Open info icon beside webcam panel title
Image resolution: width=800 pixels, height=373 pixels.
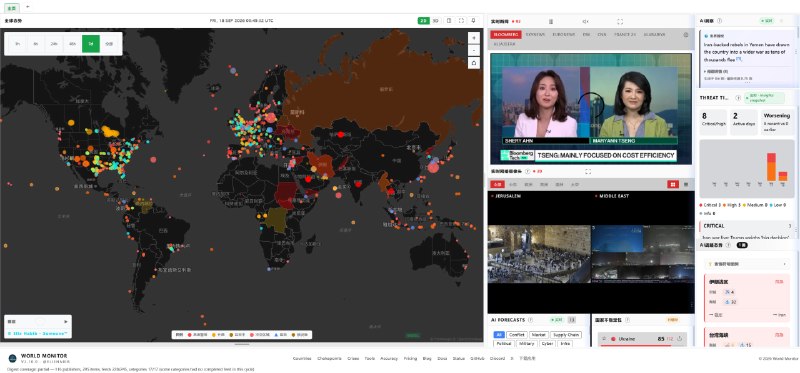pyautogui.click(x=527, y=171)
